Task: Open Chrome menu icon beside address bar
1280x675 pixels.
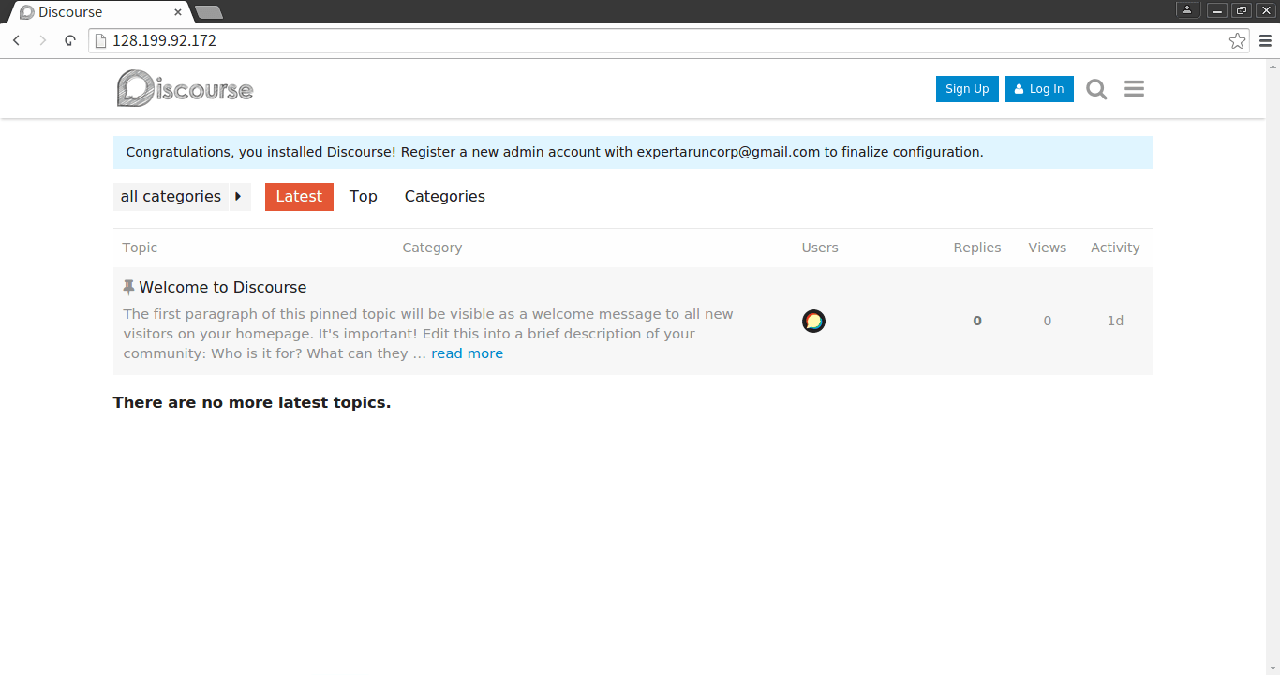Action: click(1265, 41)
